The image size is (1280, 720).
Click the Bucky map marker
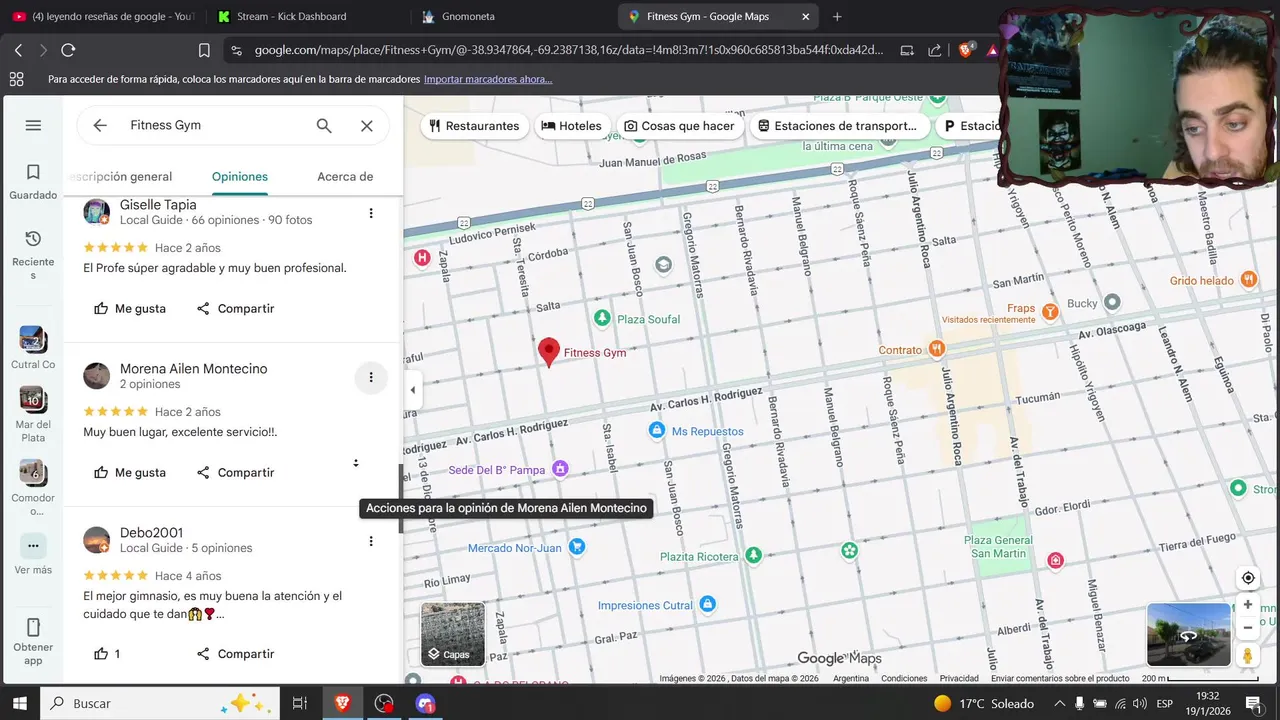click(1112, 302)
